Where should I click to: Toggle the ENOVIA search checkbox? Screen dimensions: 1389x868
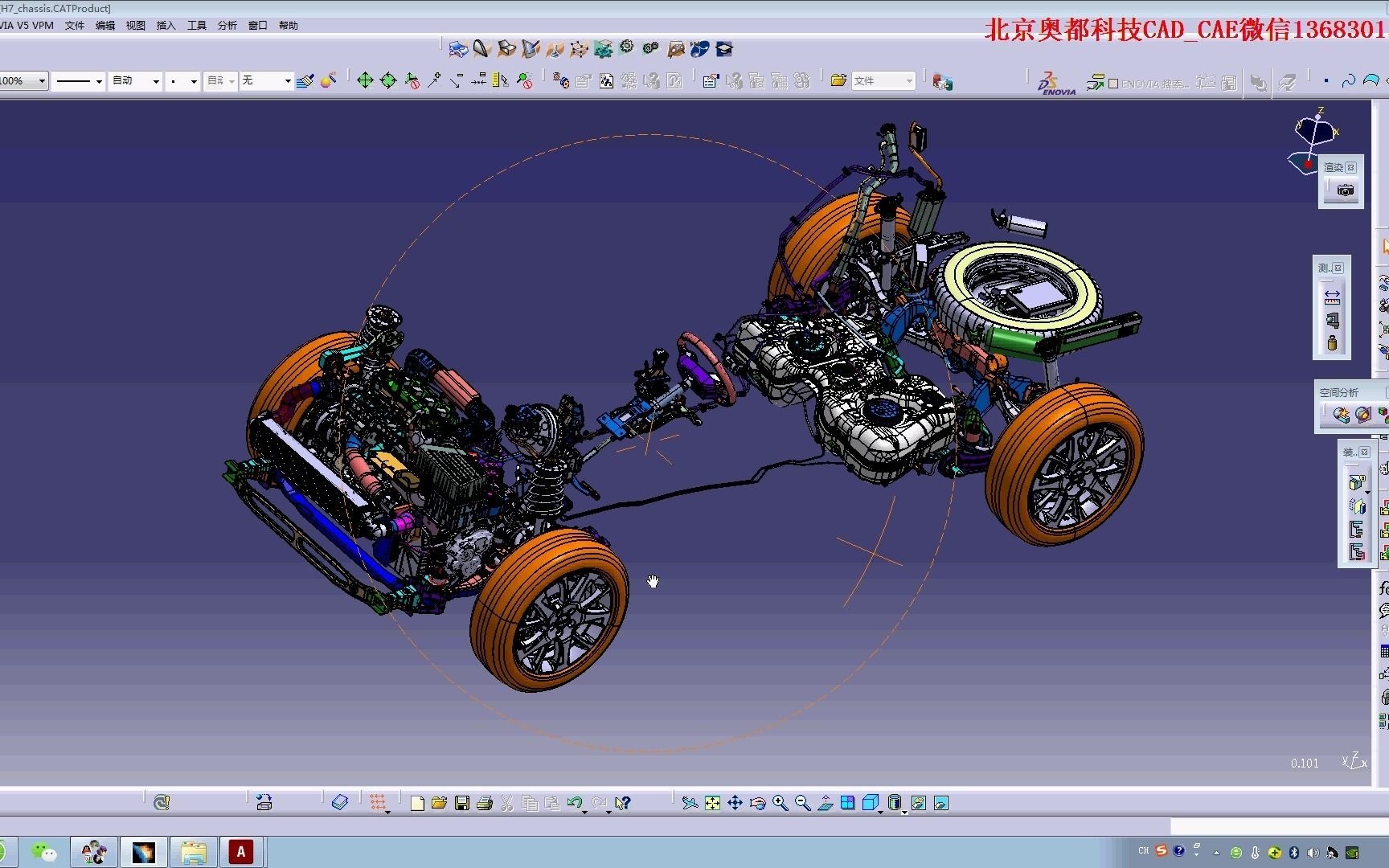[x=1113, y=84]
